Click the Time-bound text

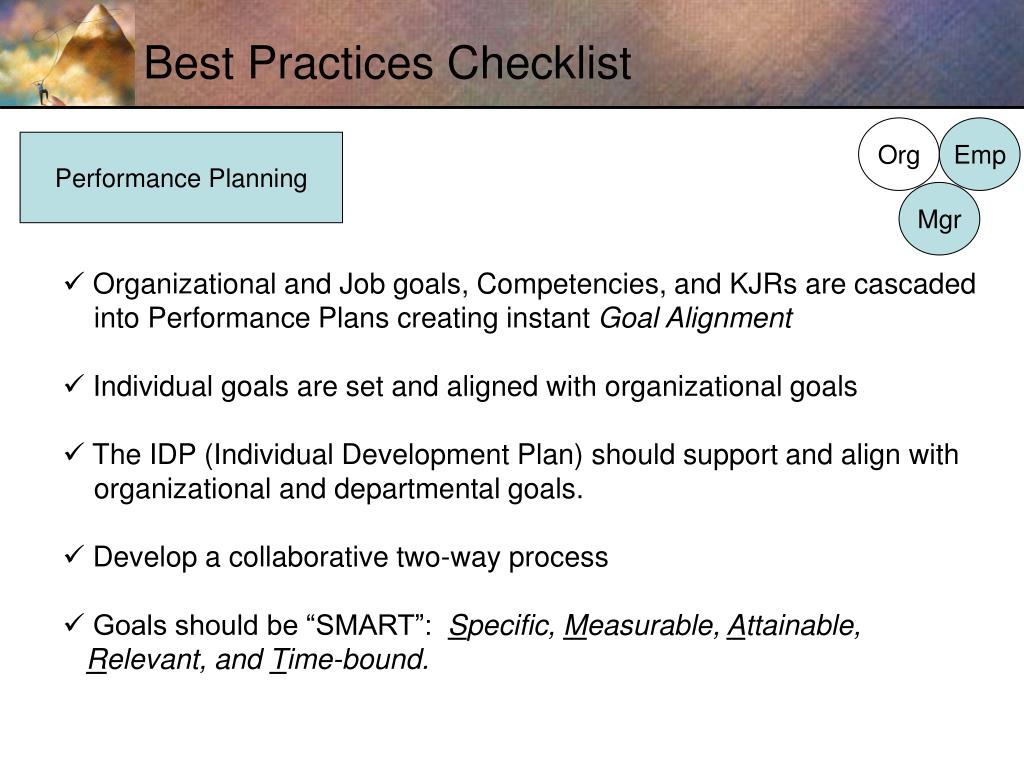click(x=349, y=660)
